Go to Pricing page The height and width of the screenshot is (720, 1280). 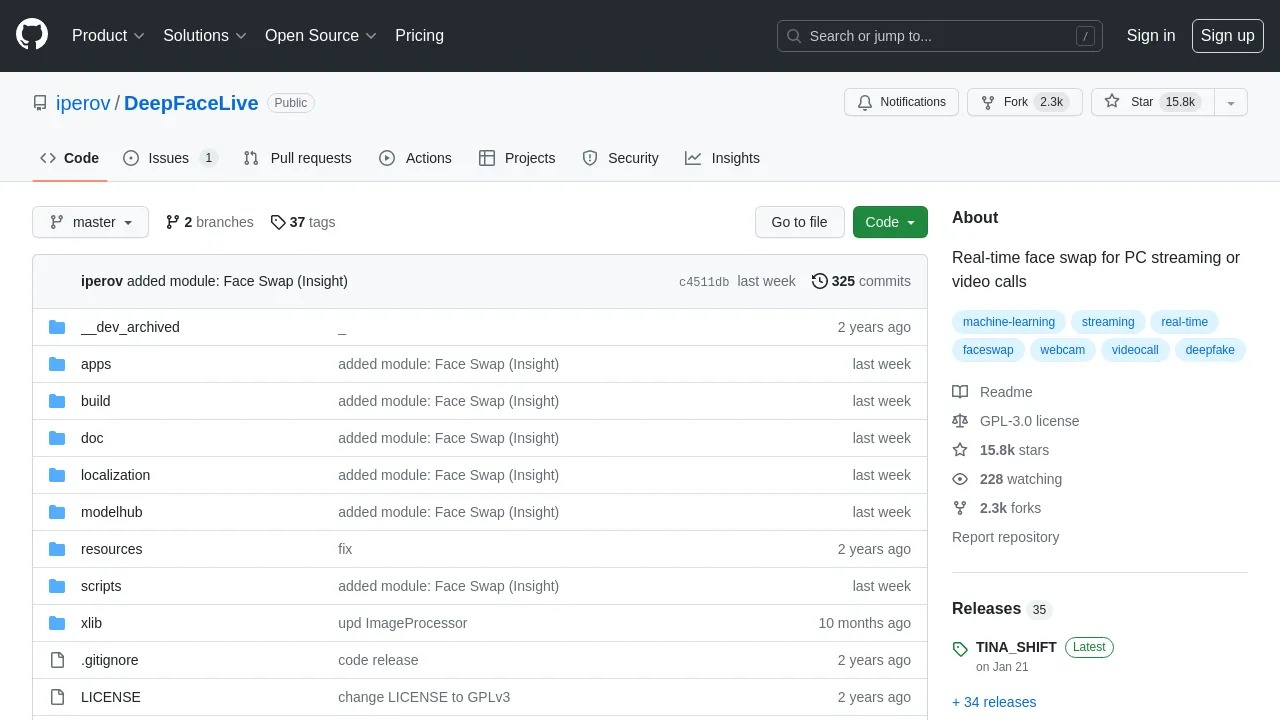(419, 36)
